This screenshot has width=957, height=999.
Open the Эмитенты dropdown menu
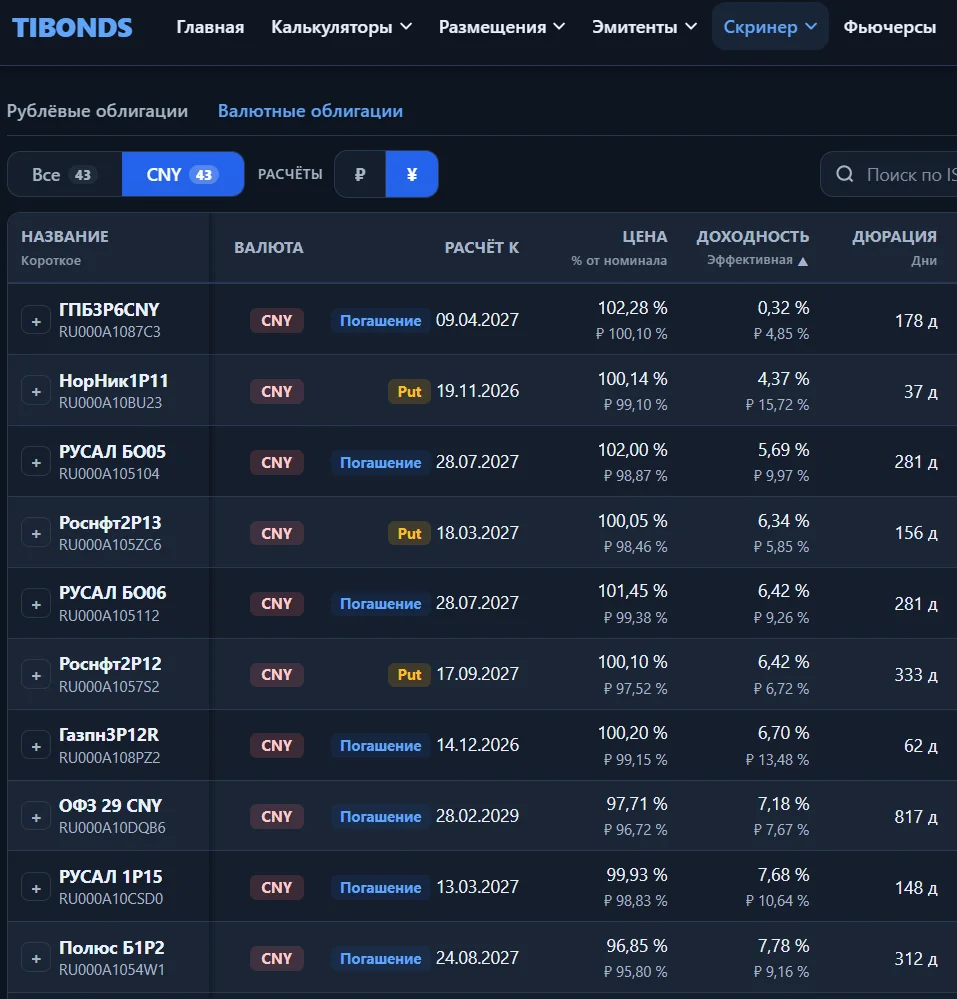click(644, 27)
